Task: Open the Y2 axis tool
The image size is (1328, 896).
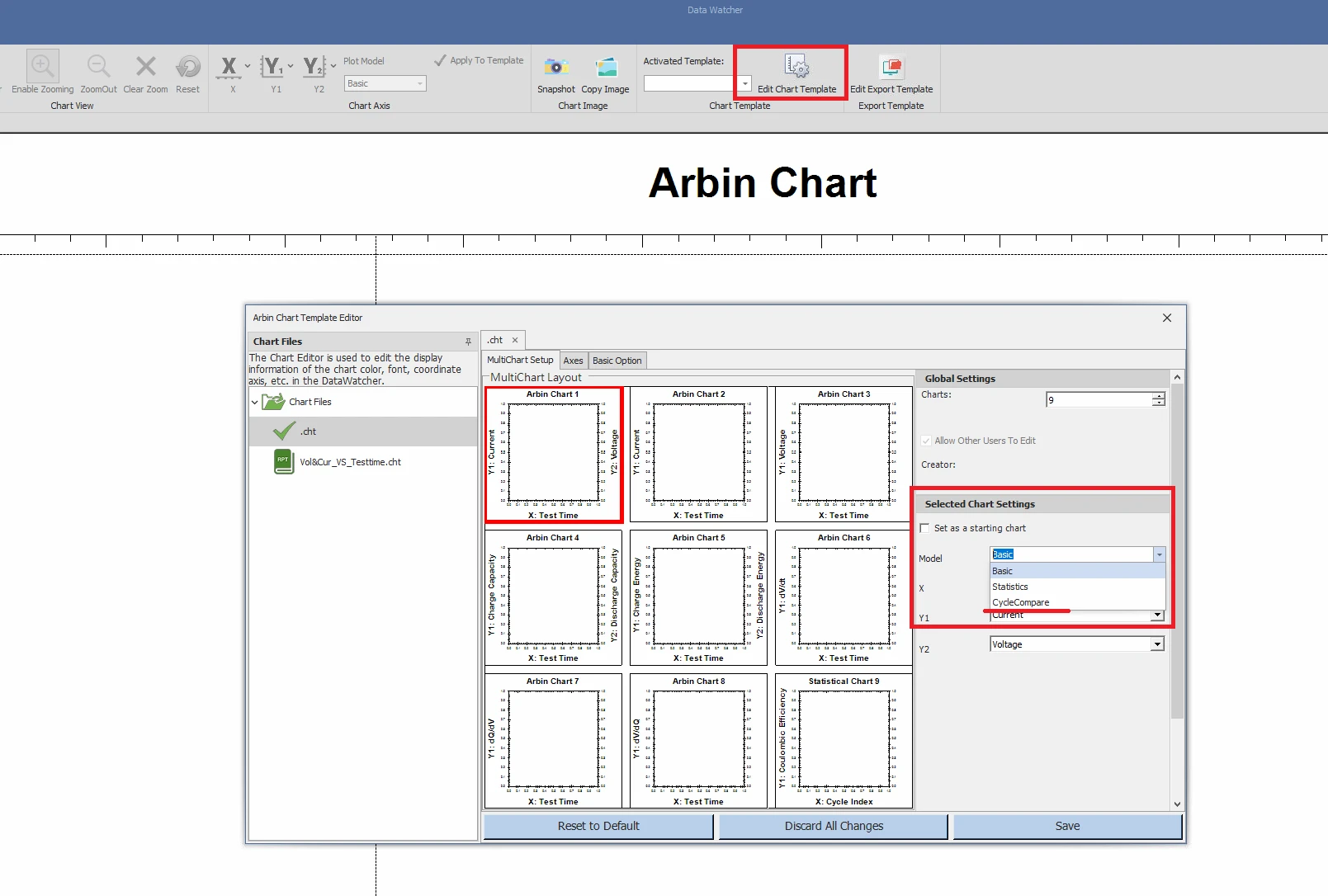Action: pos(314,66)
